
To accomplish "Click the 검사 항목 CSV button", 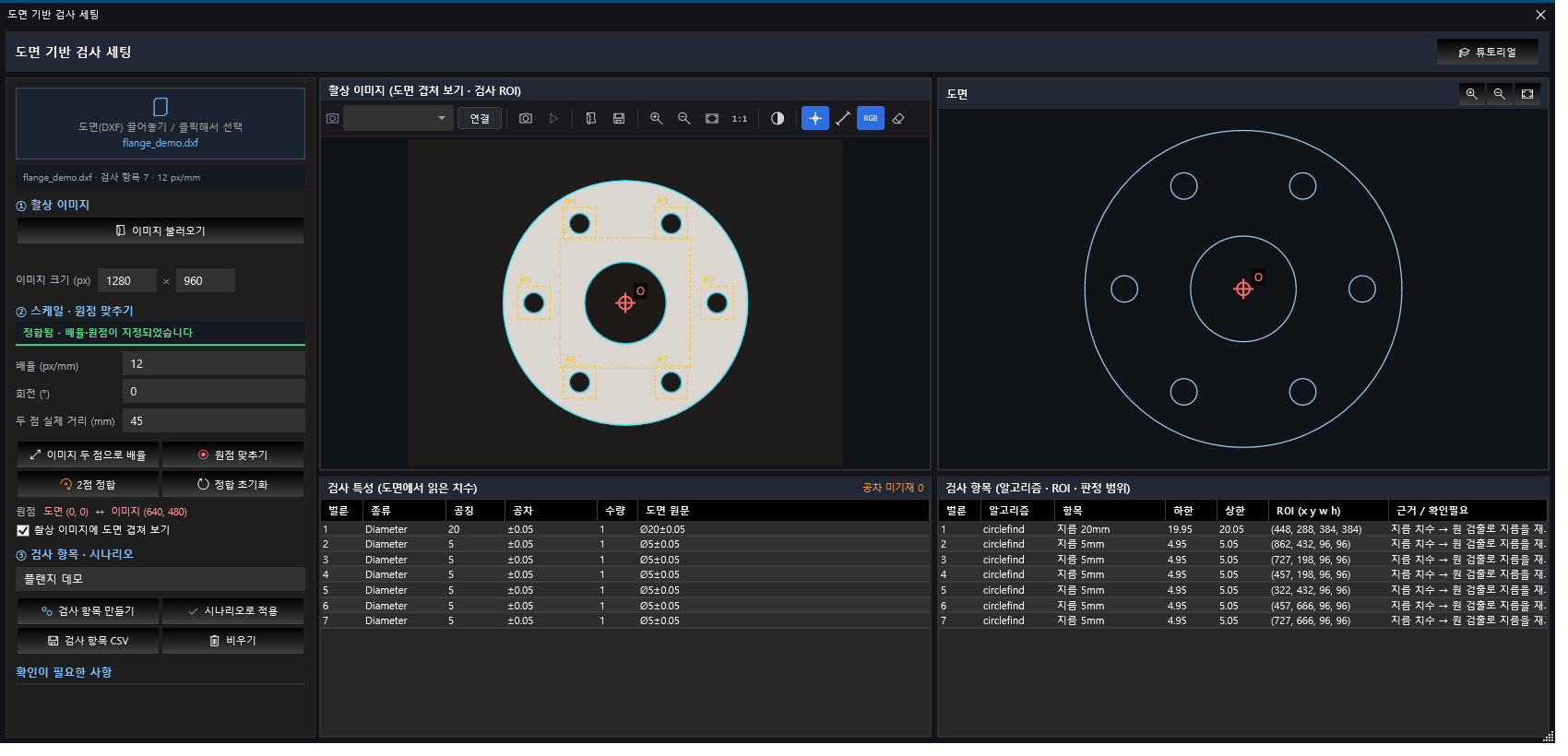I will click(x=89, y=641).
